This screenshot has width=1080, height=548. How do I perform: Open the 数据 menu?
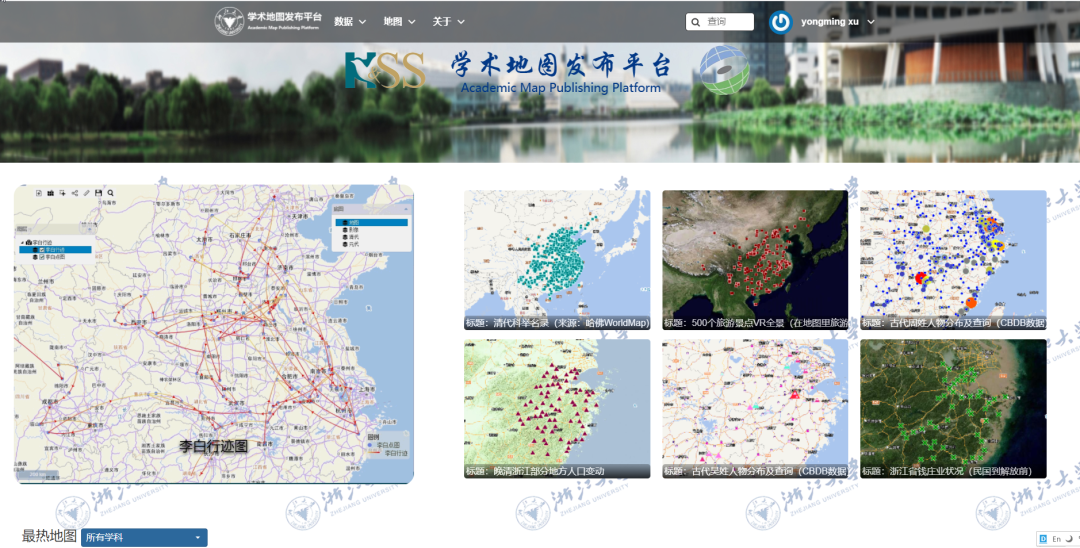tap(350, 21)
